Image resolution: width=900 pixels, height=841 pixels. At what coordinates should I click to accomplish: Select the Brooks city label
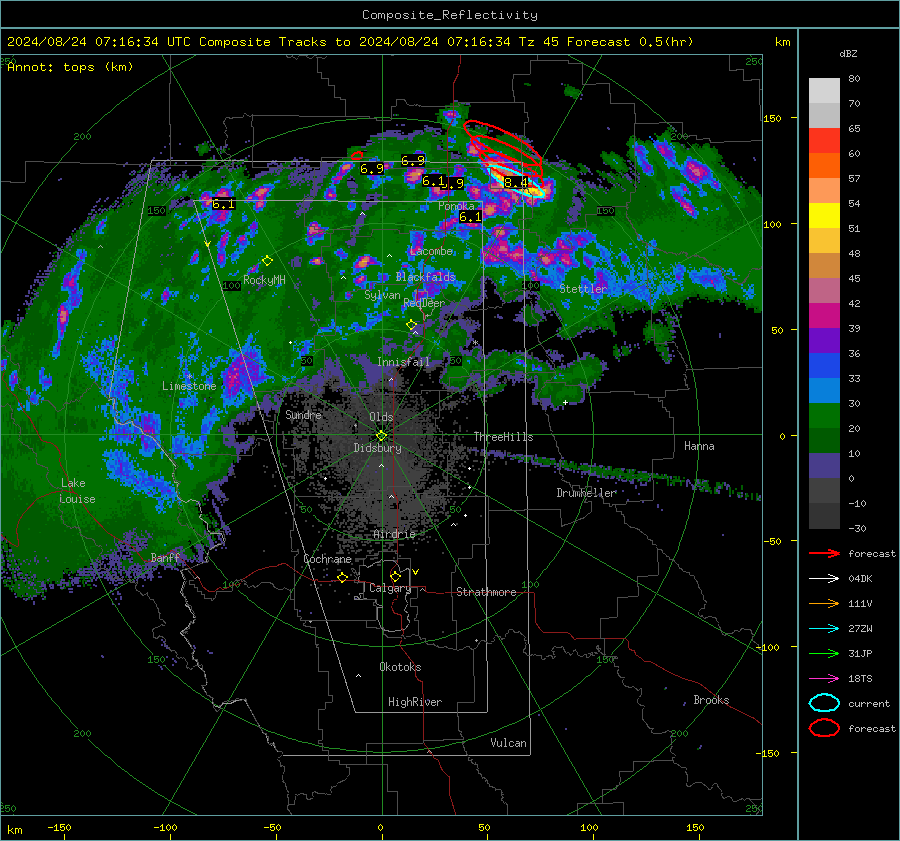point(711,700)
